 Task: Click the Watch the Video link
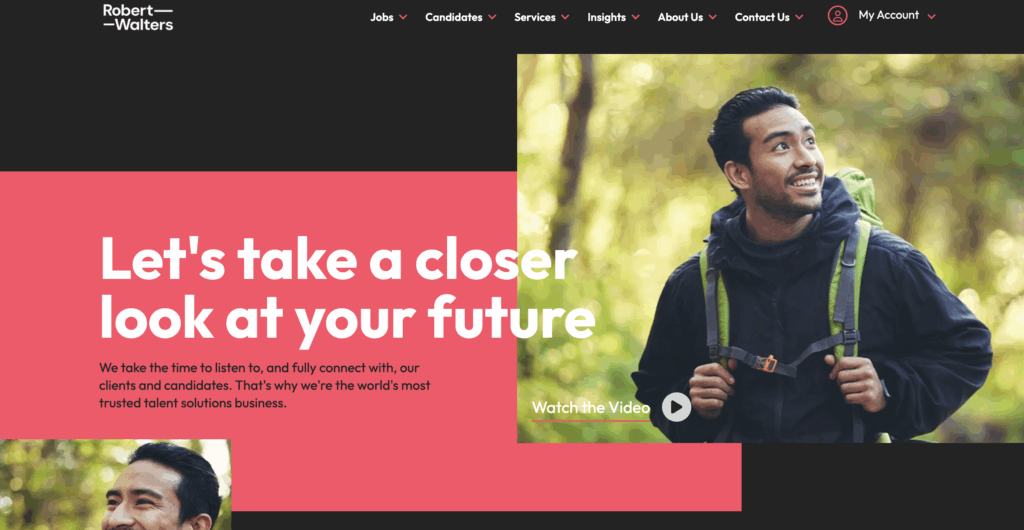click(x=591, y=408)
